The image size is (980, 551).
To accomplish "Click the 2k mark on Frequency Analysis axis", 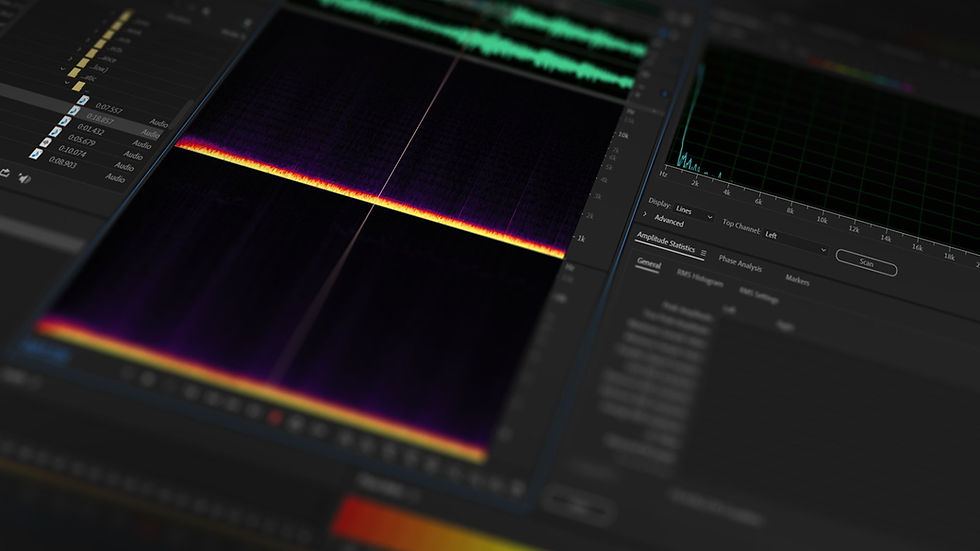I will point(695,183).
